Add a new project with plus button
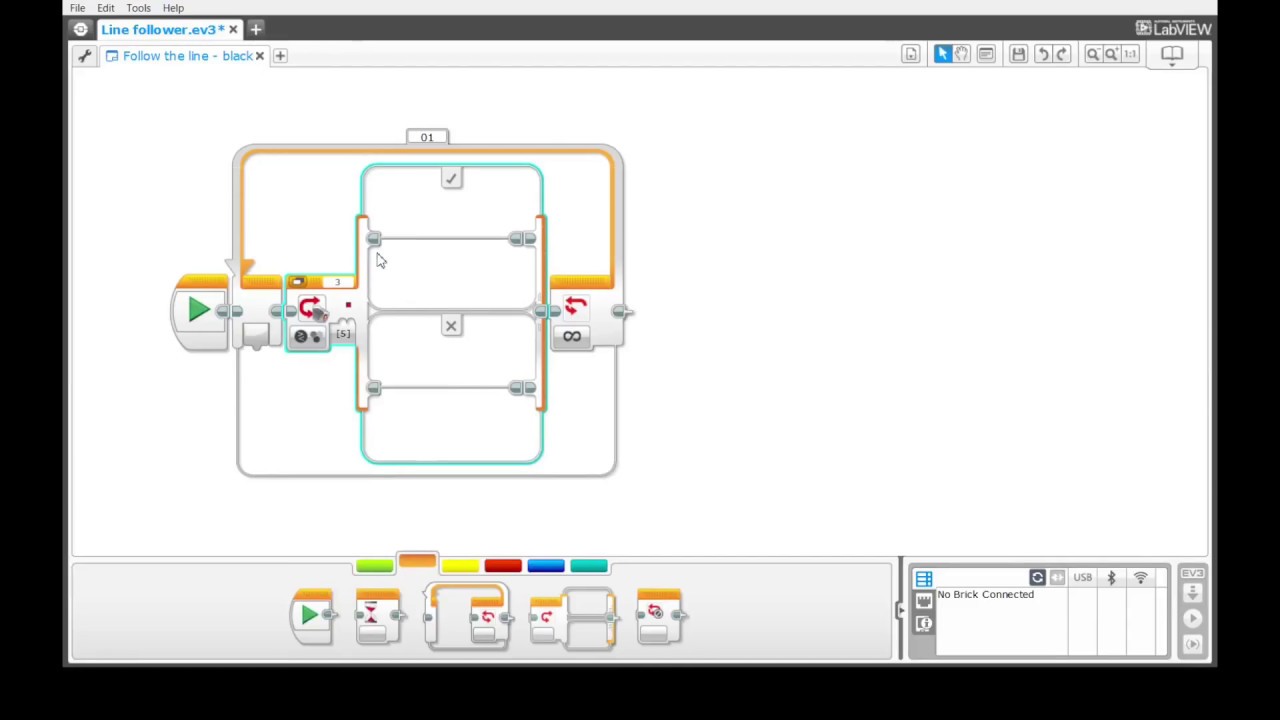Screen dimensions: 1280x720 coord(256,29)
